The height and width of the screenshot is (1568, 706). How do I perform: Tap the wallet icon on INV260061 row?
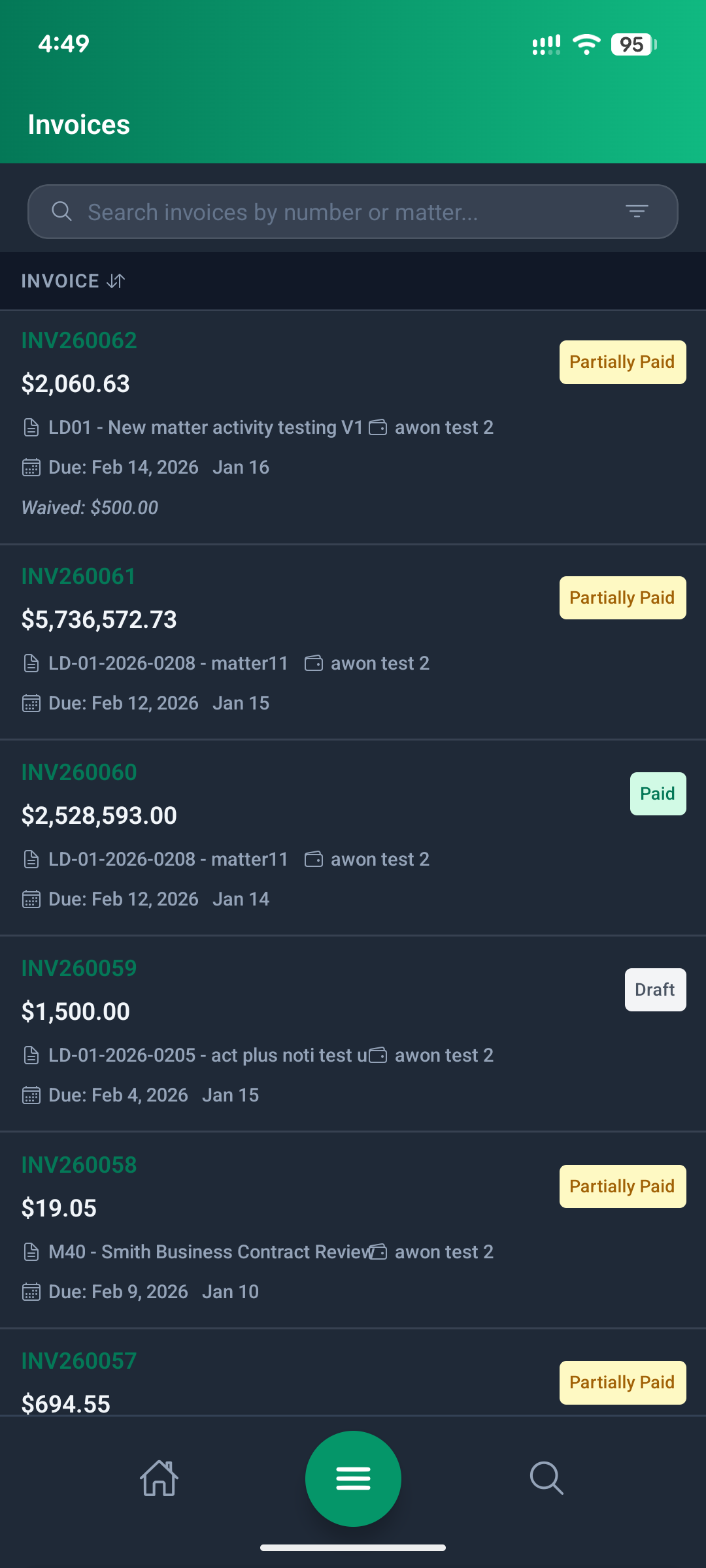314,664
